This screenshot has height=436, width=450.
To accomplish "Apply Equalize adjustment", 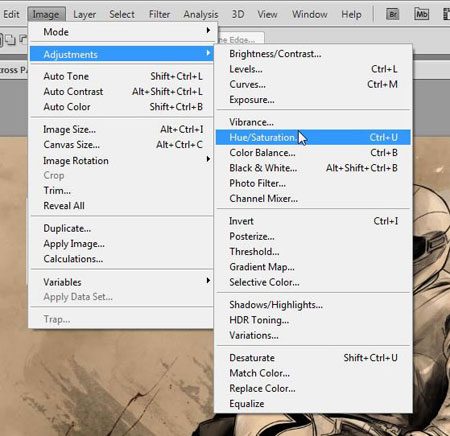I will (x=313, y=404).
